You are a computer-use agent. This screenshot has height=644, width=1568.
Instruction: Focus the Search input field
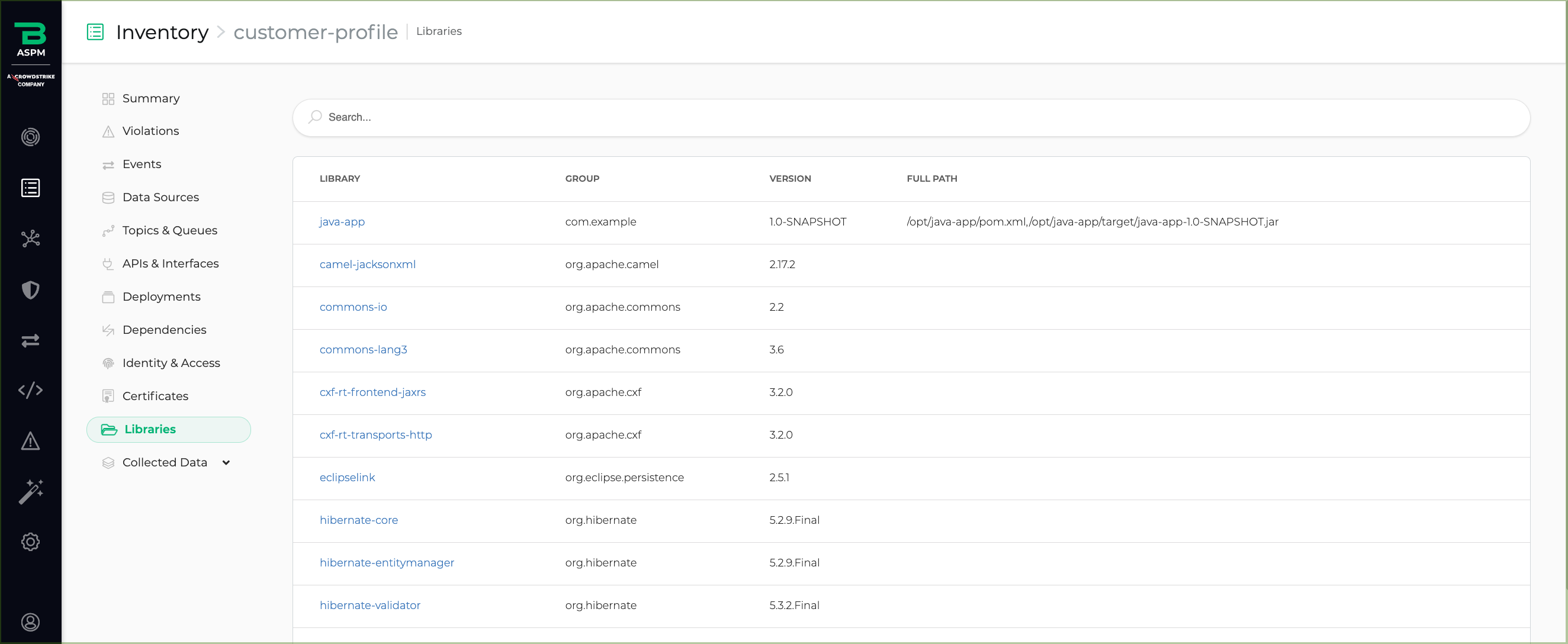tap(911, 117)
